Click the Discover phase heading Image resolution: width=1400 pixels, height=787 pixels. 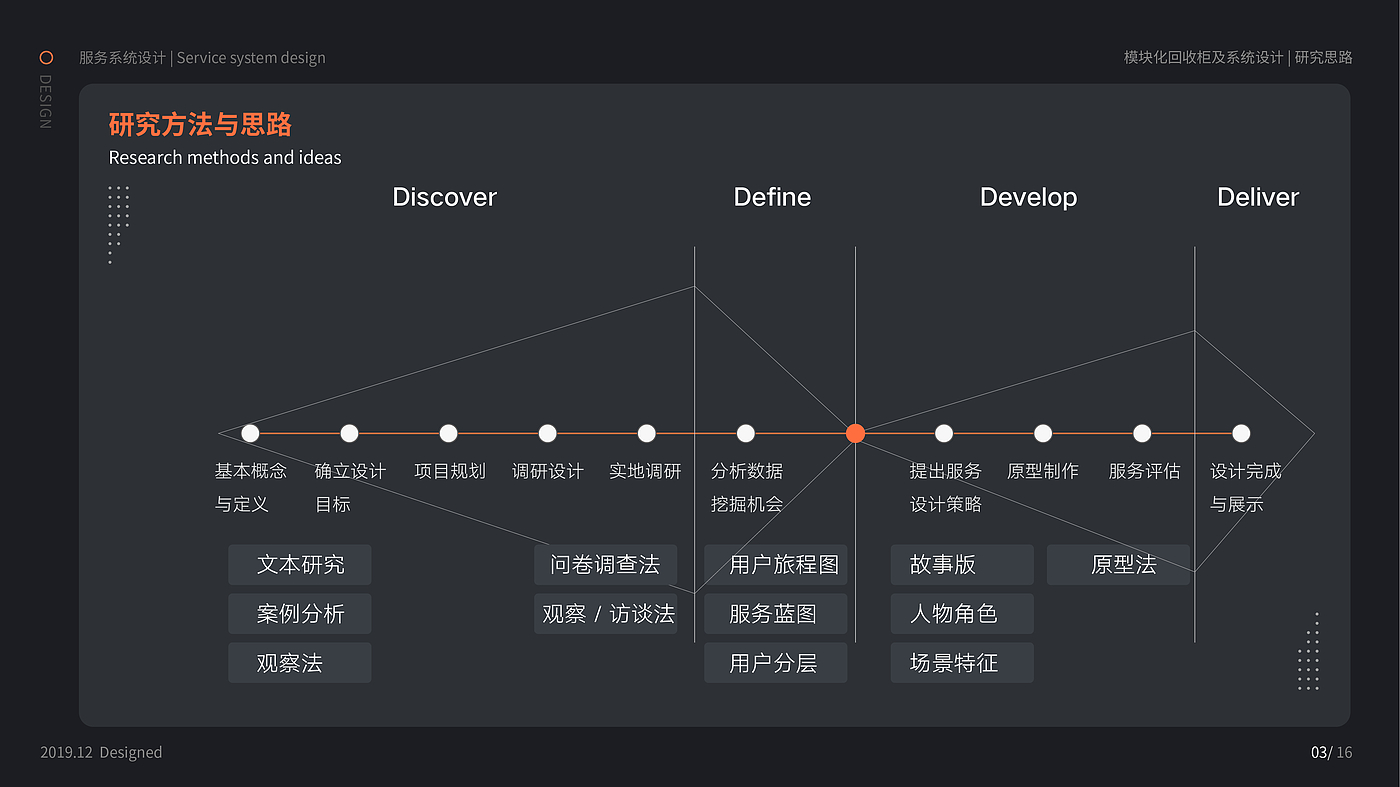(444, 197)
